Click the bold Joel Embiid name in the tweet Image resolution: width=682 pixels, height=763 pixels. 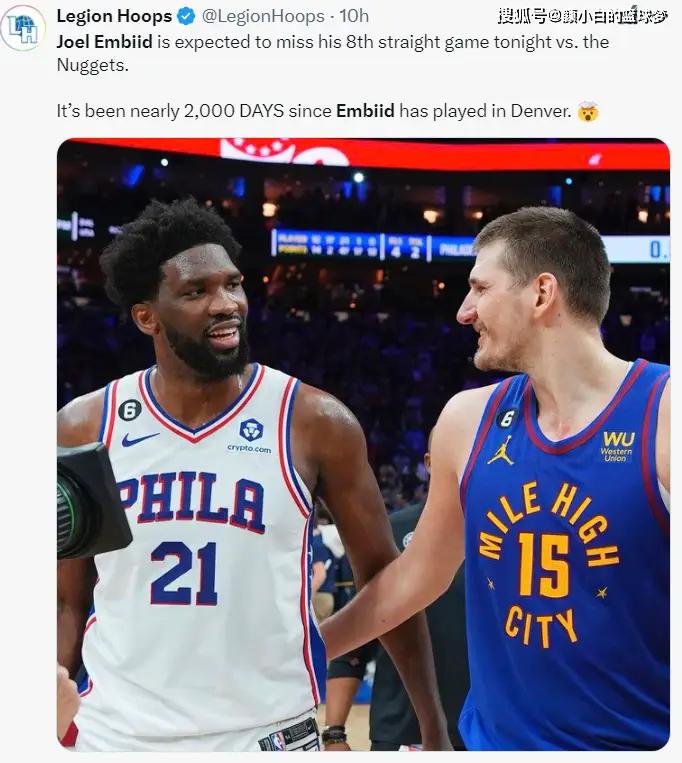click(105, 42)
